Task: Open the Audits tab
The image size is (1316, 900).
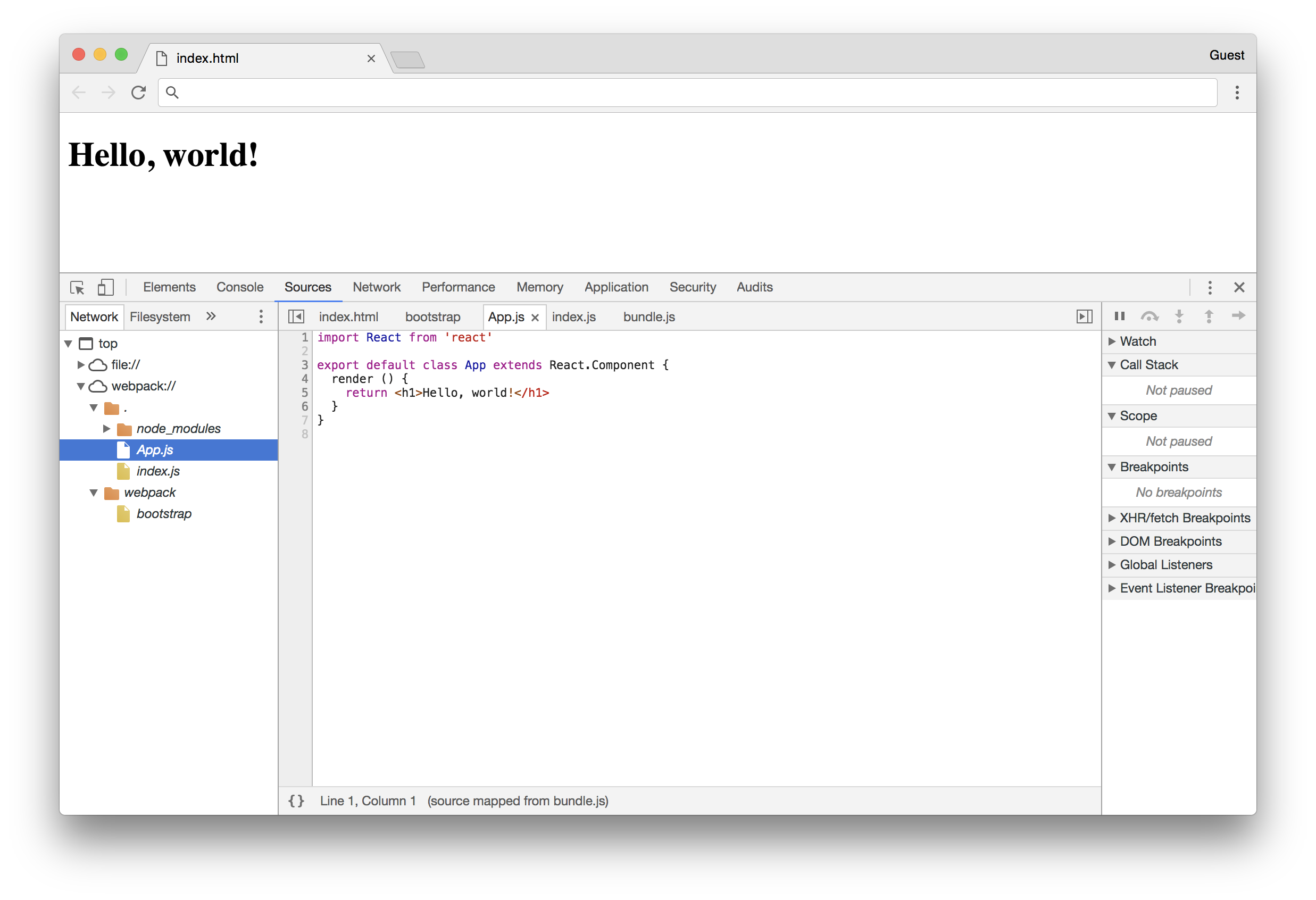Action: pyautogui.click(x=755, y=287)
